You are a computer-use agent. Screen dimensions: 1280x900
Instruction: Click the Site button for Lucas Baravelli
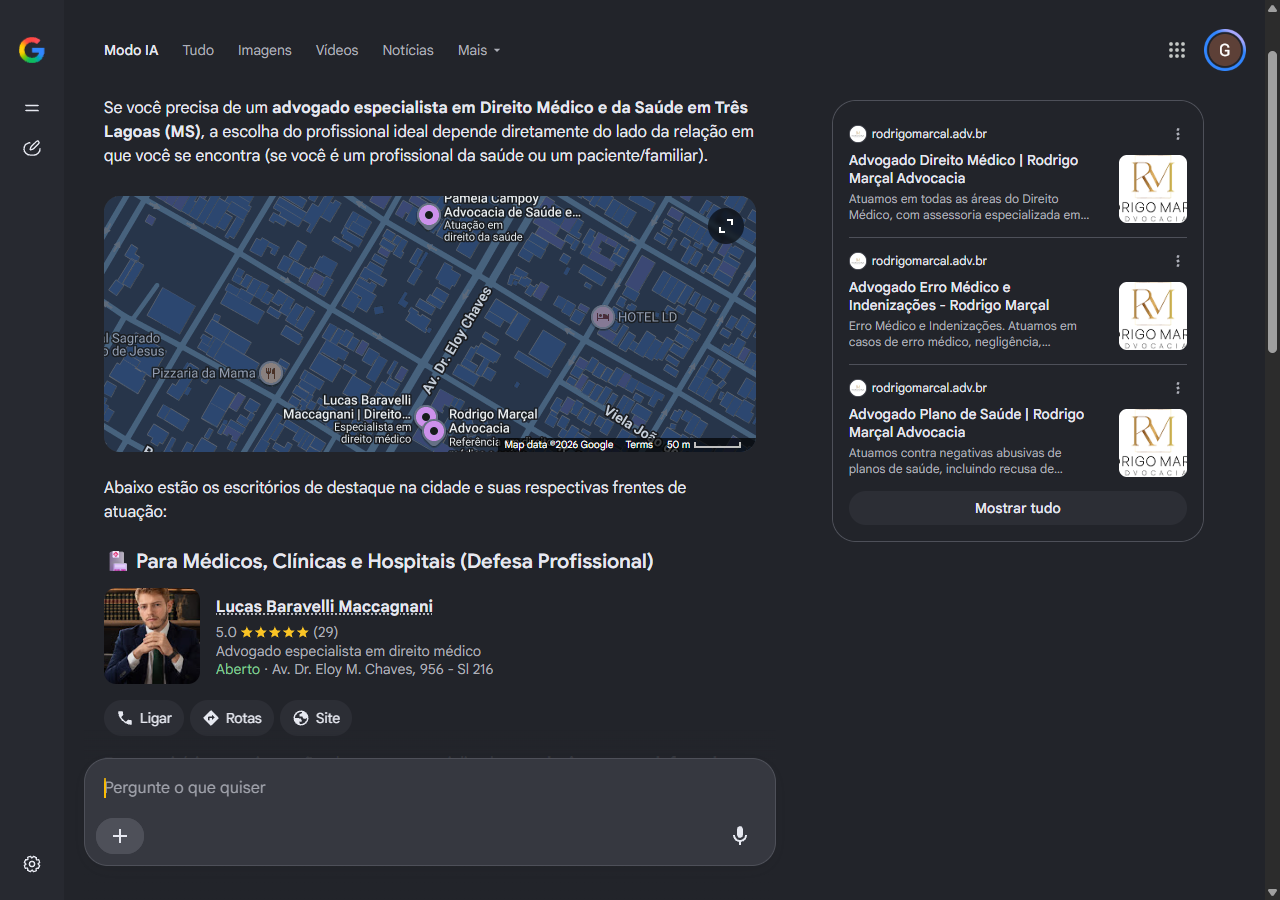[316, 718]
